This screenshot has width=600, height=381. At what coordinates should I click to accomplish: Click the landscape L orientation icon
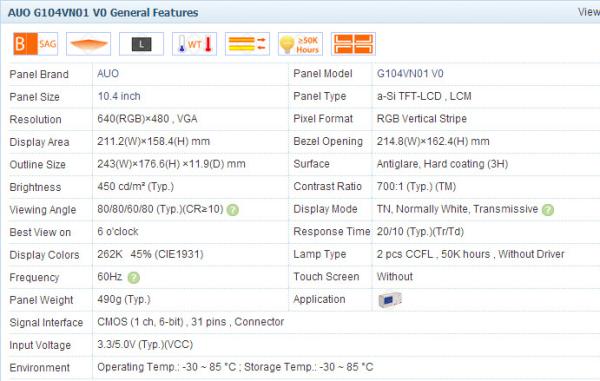pos(142,44)
